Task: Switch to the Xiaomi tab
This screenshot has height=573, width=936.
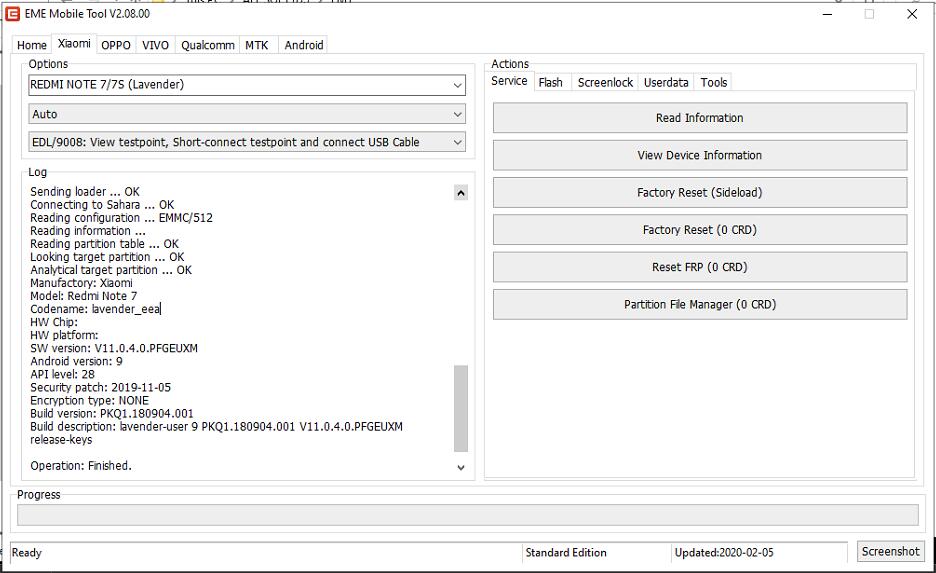Action: coord(74,44)
